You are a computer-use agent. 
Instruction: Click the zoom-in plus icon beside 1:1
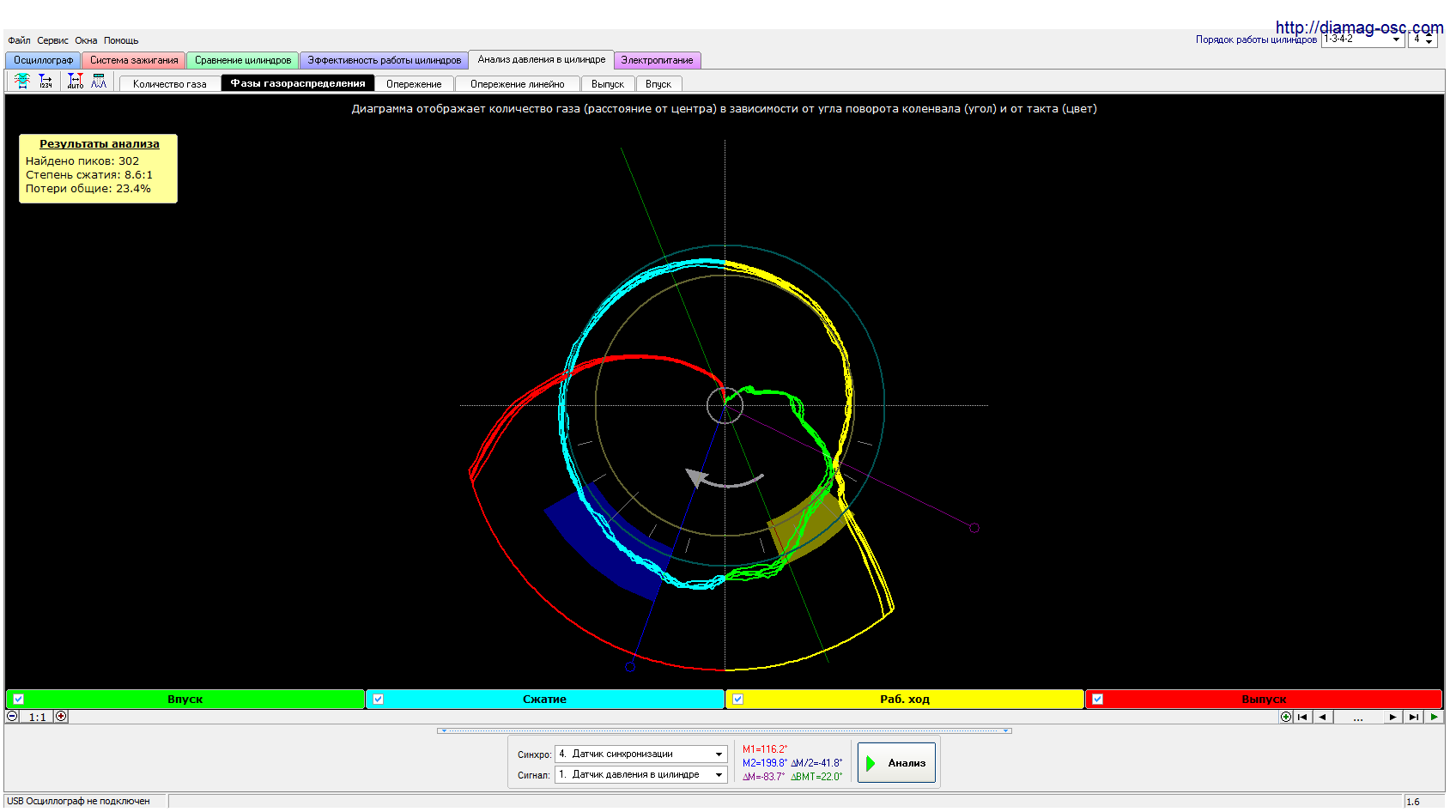click(61, 717)
